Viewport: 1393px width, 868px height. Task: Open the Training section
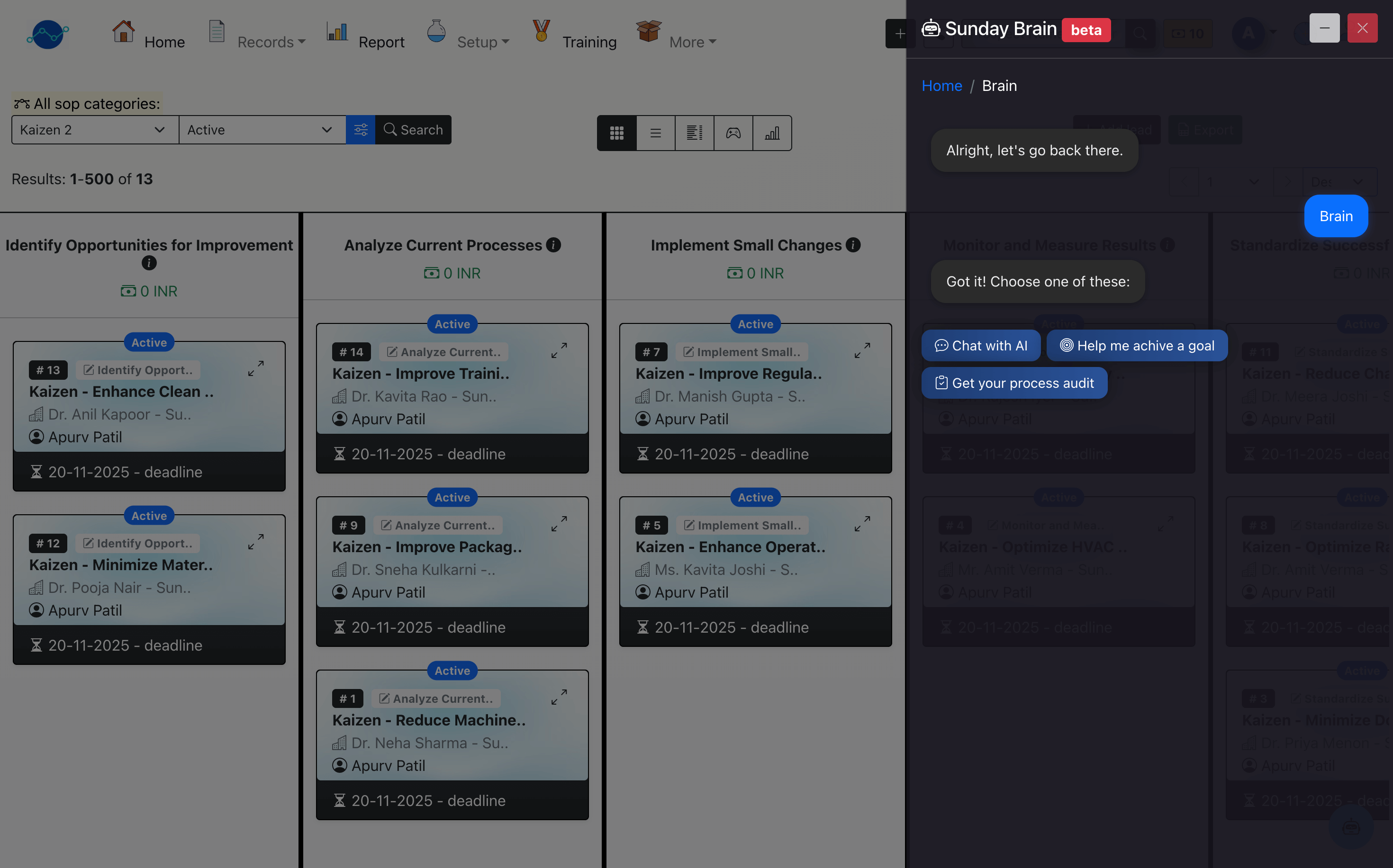coord(589,42)
